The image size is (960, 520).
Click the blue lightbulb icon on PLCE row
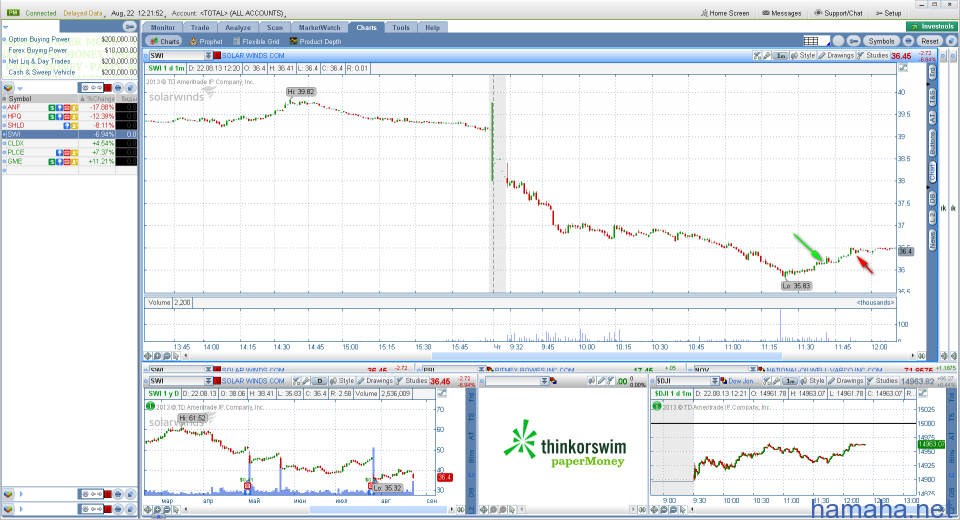pyautogui.click(x=59, y=153)
